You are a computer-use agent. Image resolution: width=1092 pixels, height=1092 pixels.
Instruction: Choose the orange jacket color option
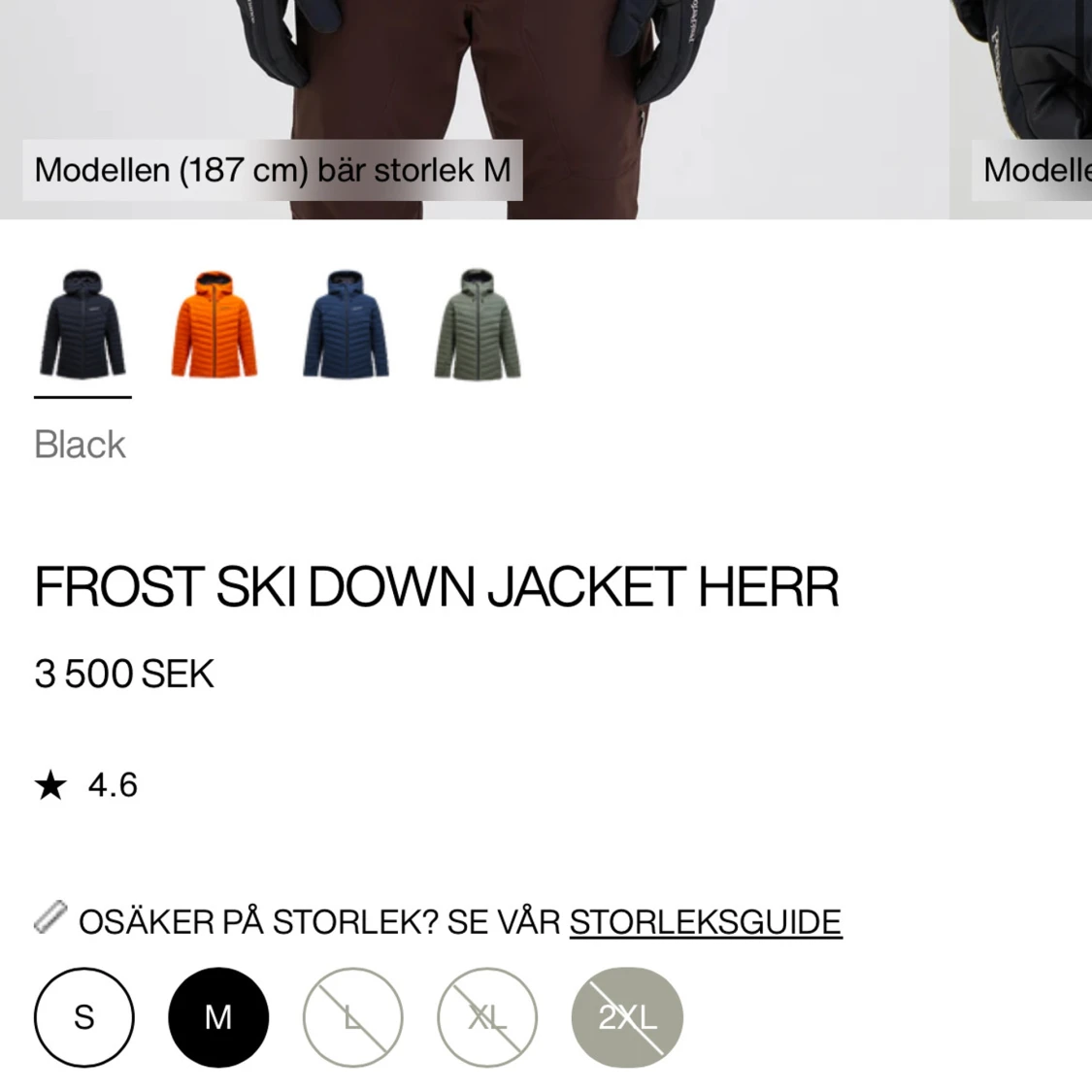214,324
